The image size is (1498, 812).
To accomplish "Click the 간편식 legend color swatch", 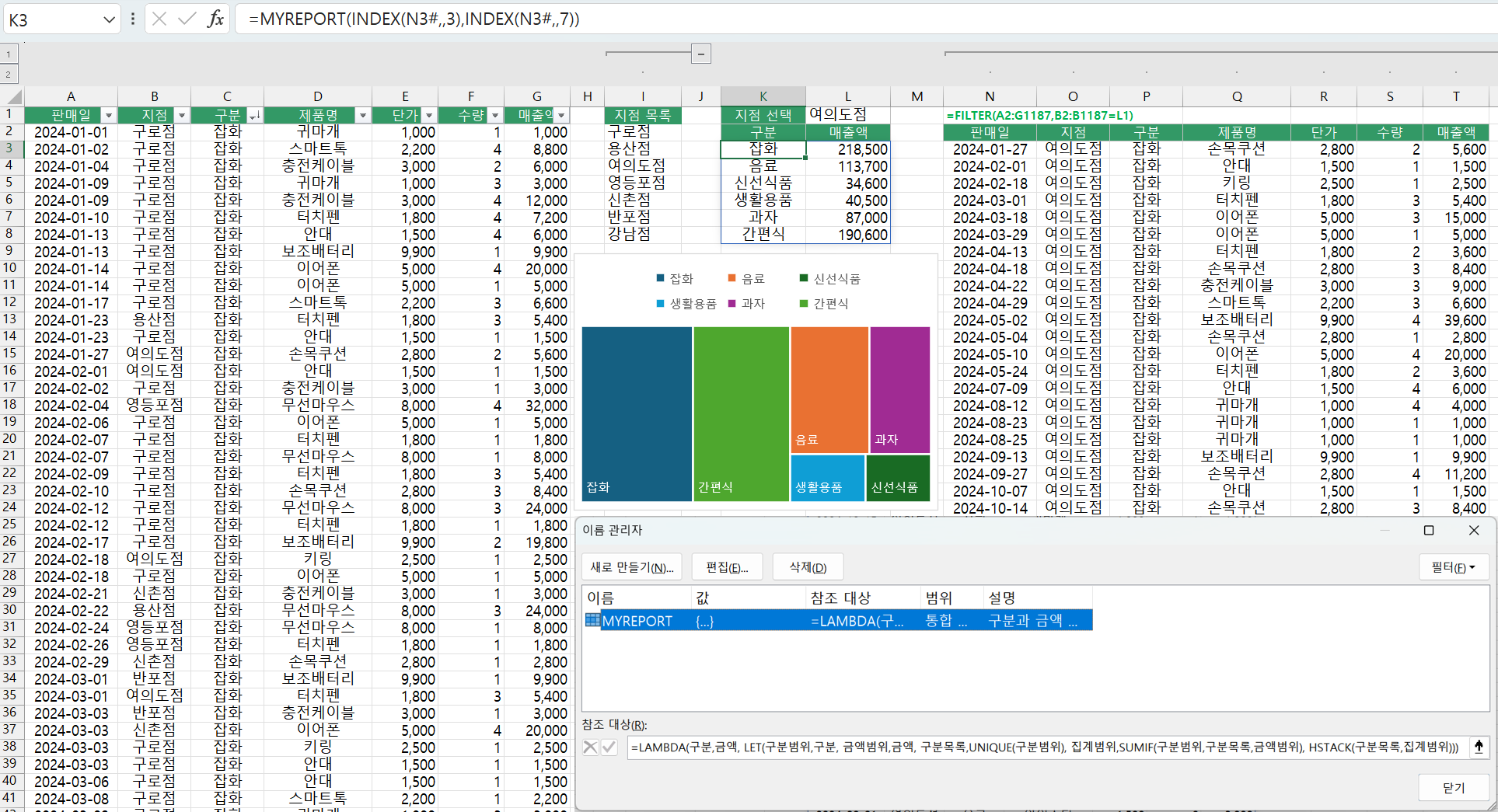I will (x=804, y=303).
